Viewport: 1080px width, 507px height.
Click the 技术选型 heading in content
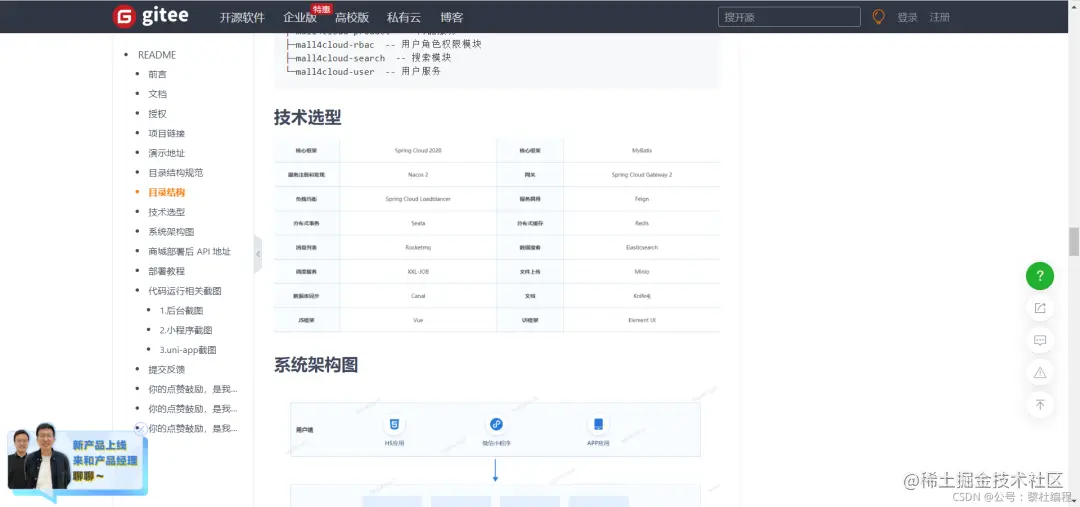click(307, 117)
